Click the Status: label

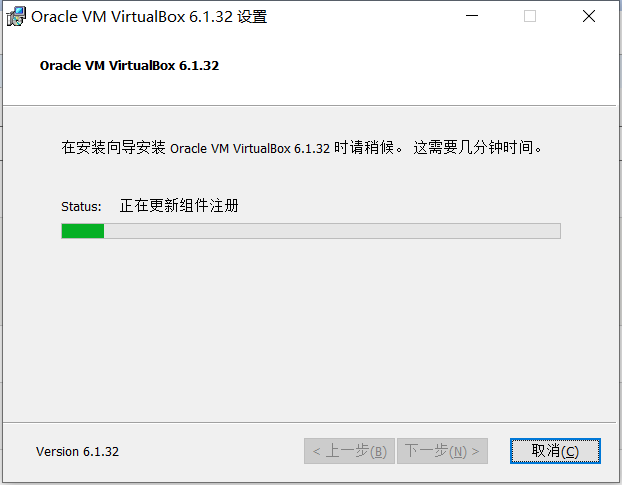81,207
